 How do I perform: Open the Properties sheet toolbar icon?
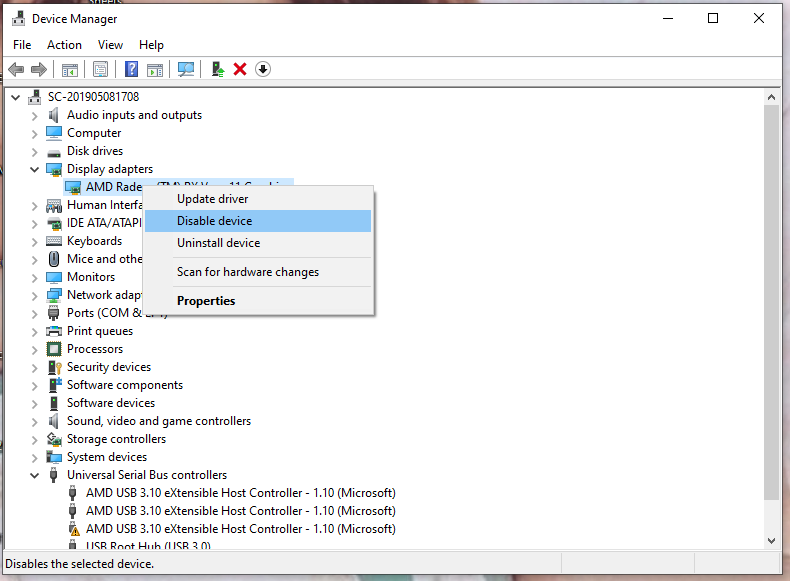coord(100,70)
